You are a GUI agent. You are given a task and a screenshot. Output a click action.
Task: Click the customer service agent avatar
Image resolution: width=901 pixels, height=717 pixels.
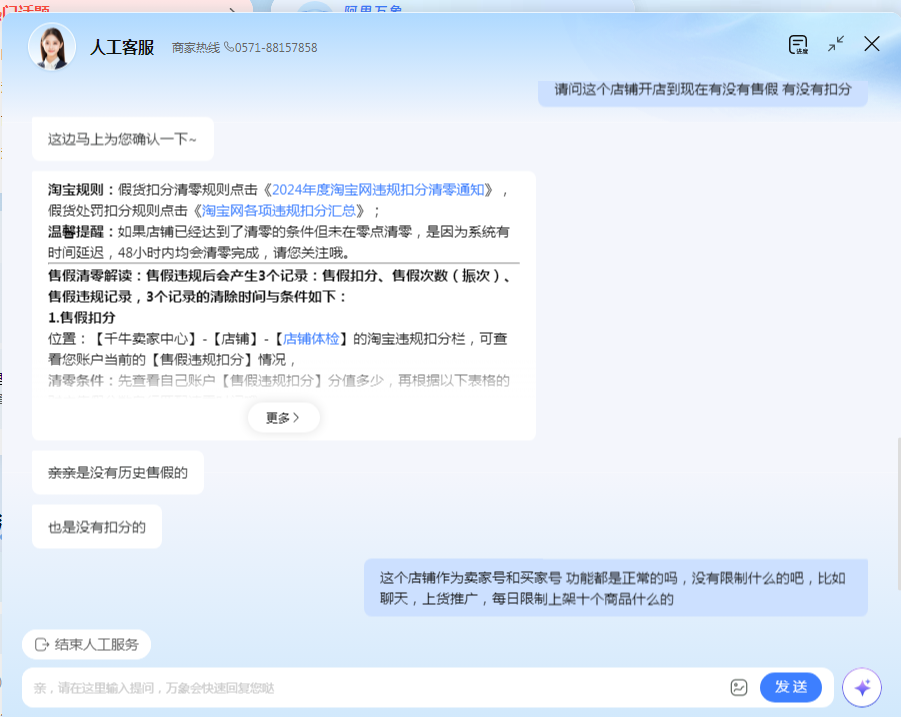coord(52,47)
